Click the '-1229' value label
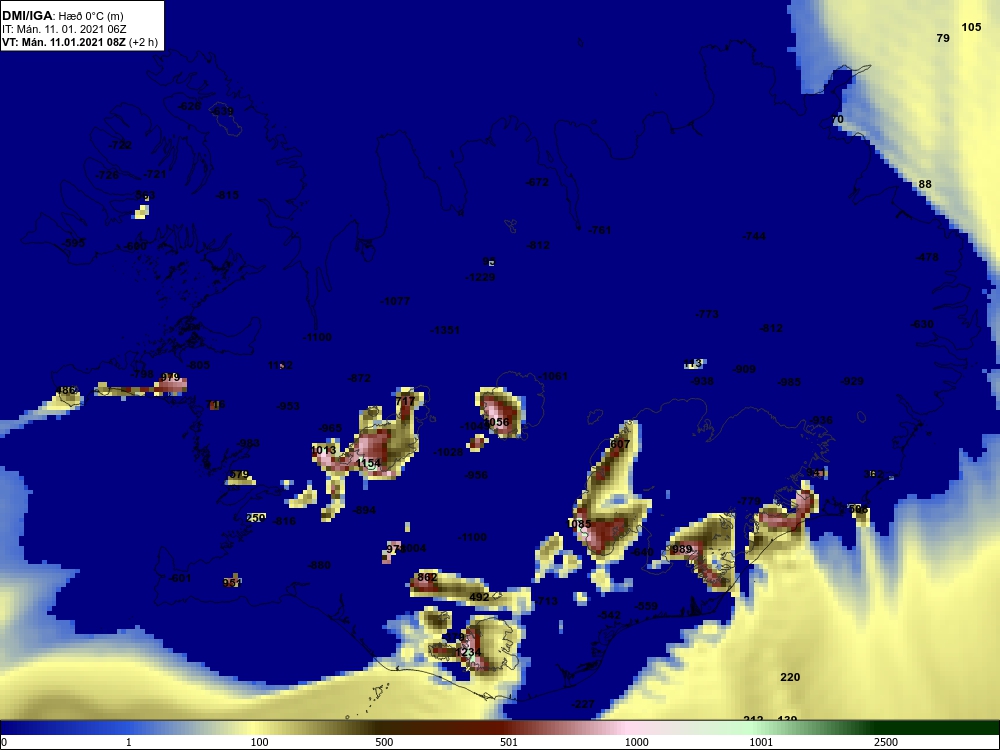The width and height of the screenshot is (1000, 750). click(x=480, y=277)
